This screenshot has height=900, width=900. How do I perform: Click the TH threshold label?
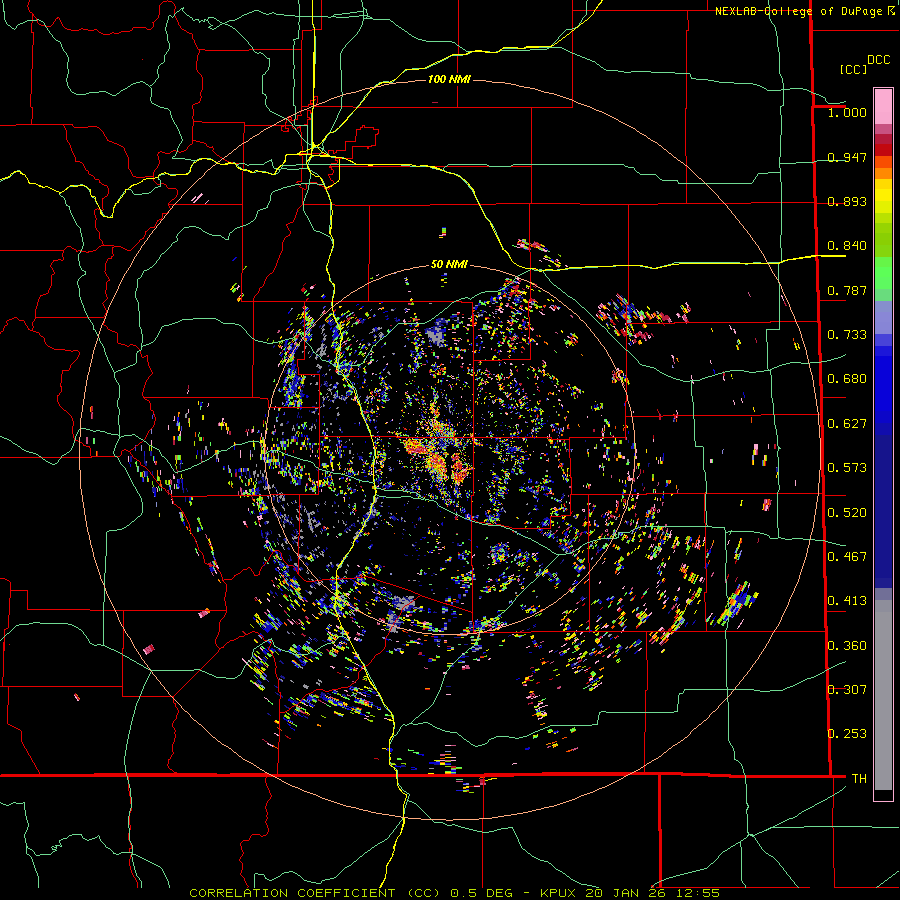pos(859,779)
